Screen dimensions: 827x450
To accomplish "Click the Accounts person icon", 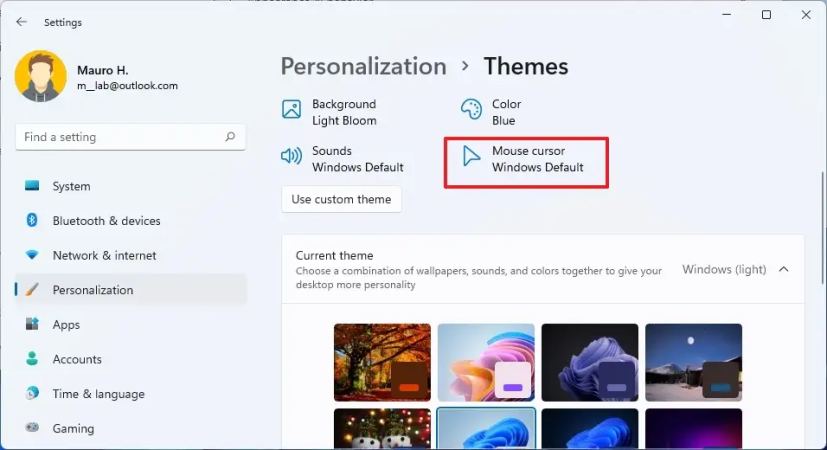I will point(32,359).
